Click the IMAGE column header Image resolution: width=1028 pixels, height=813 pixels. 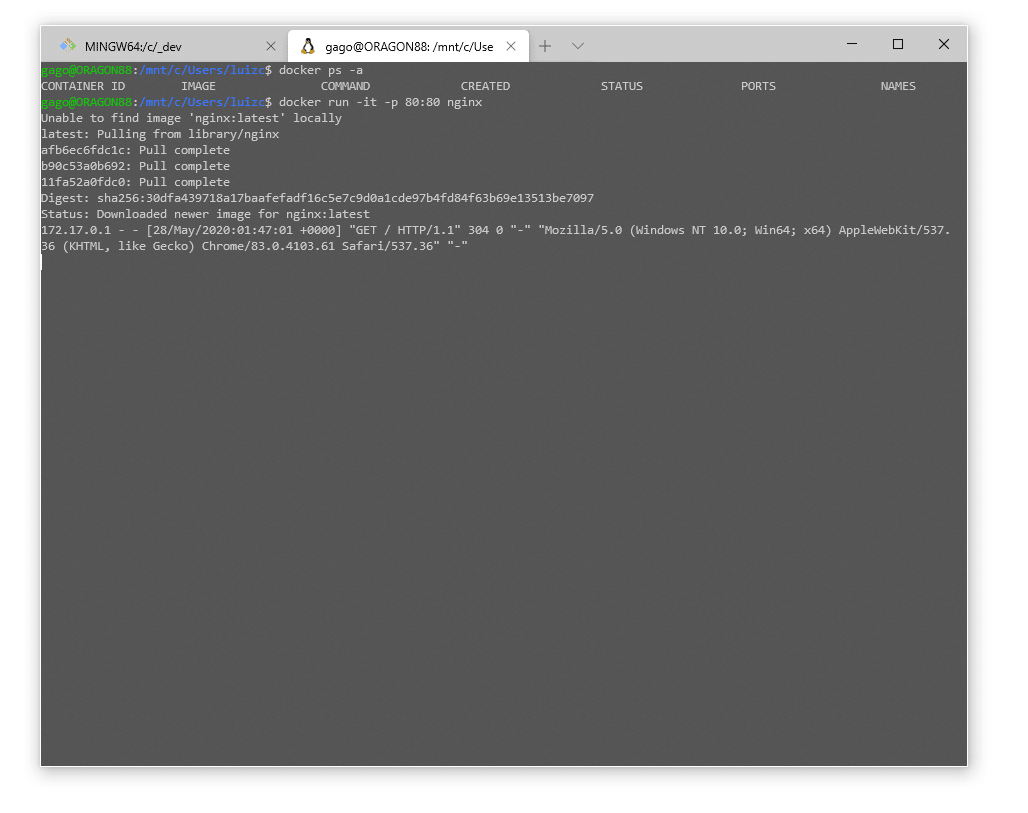coord(199,87)
